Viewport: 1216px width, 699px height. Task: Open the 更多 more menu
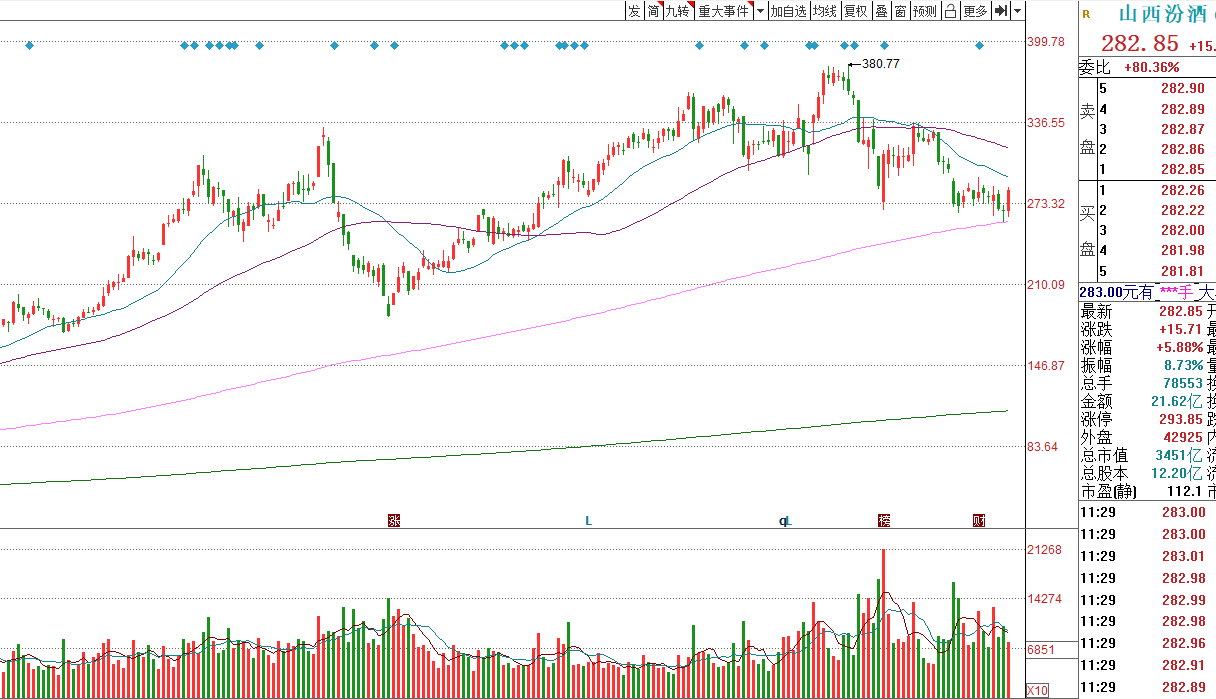click(x=975, y=11)
